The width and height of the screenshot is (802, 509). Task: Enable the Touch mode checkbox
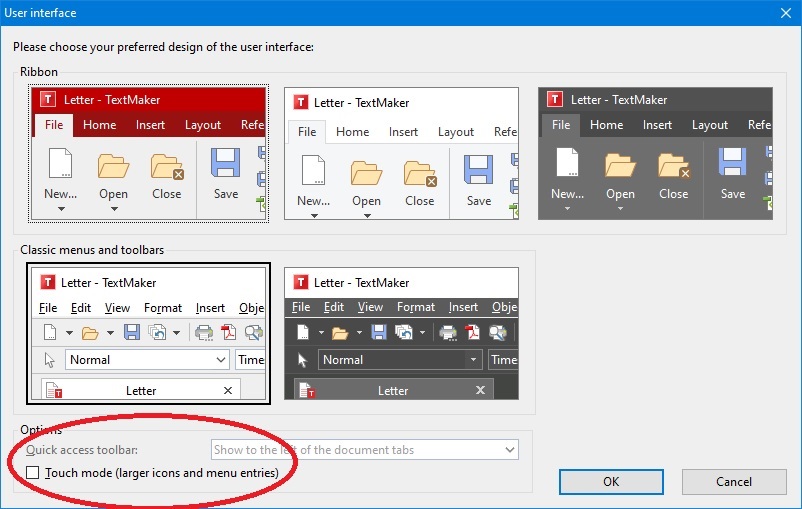(34, 472)
